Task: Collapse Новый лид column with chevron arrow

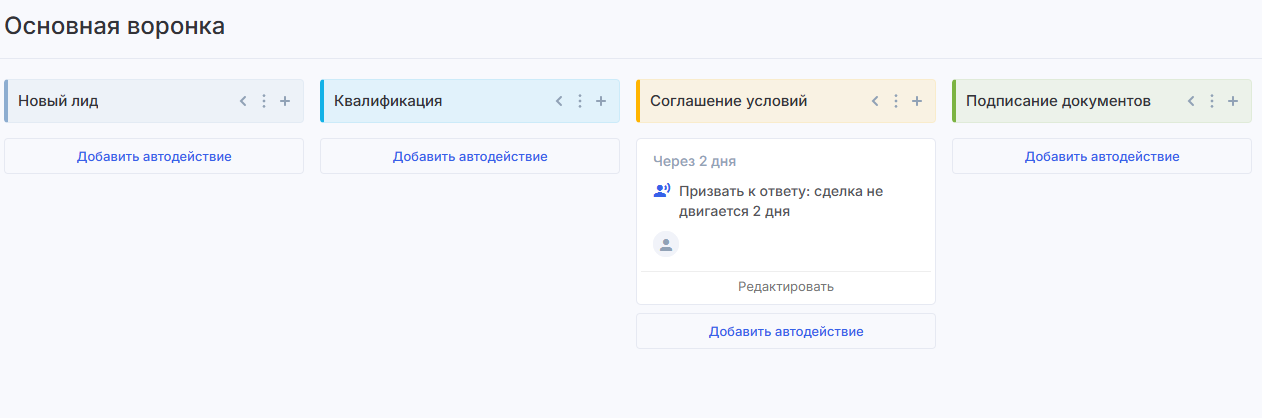Action: click(243, 101)
